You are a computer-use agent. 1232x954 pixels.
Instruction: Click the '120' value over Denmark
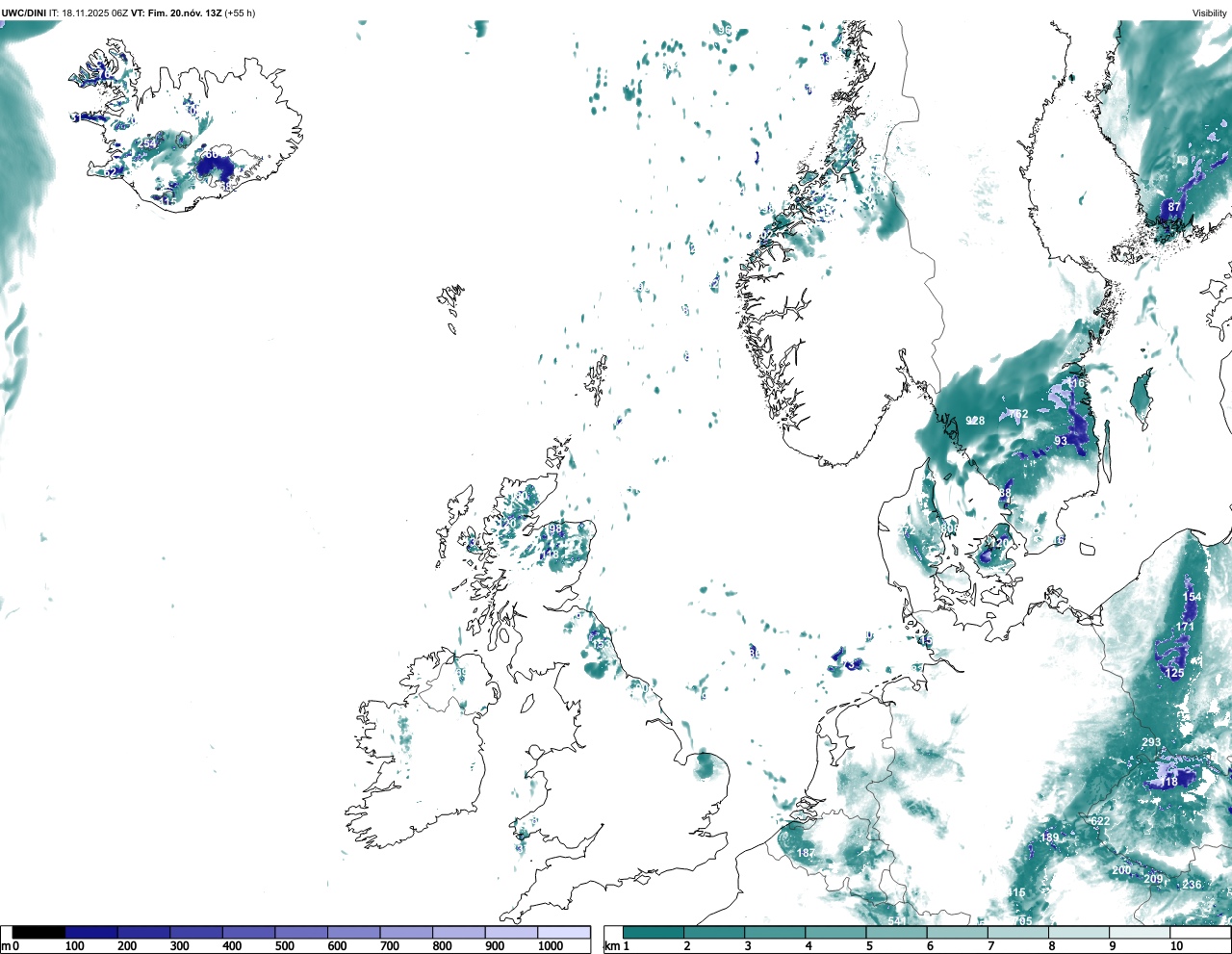tap(1001, 543)
